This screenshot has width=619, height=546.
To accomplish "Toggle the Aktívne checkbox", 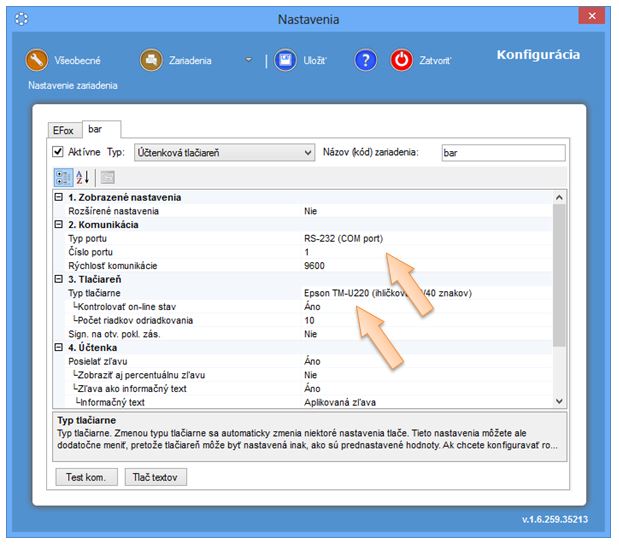I will click(x=58, y=153).
